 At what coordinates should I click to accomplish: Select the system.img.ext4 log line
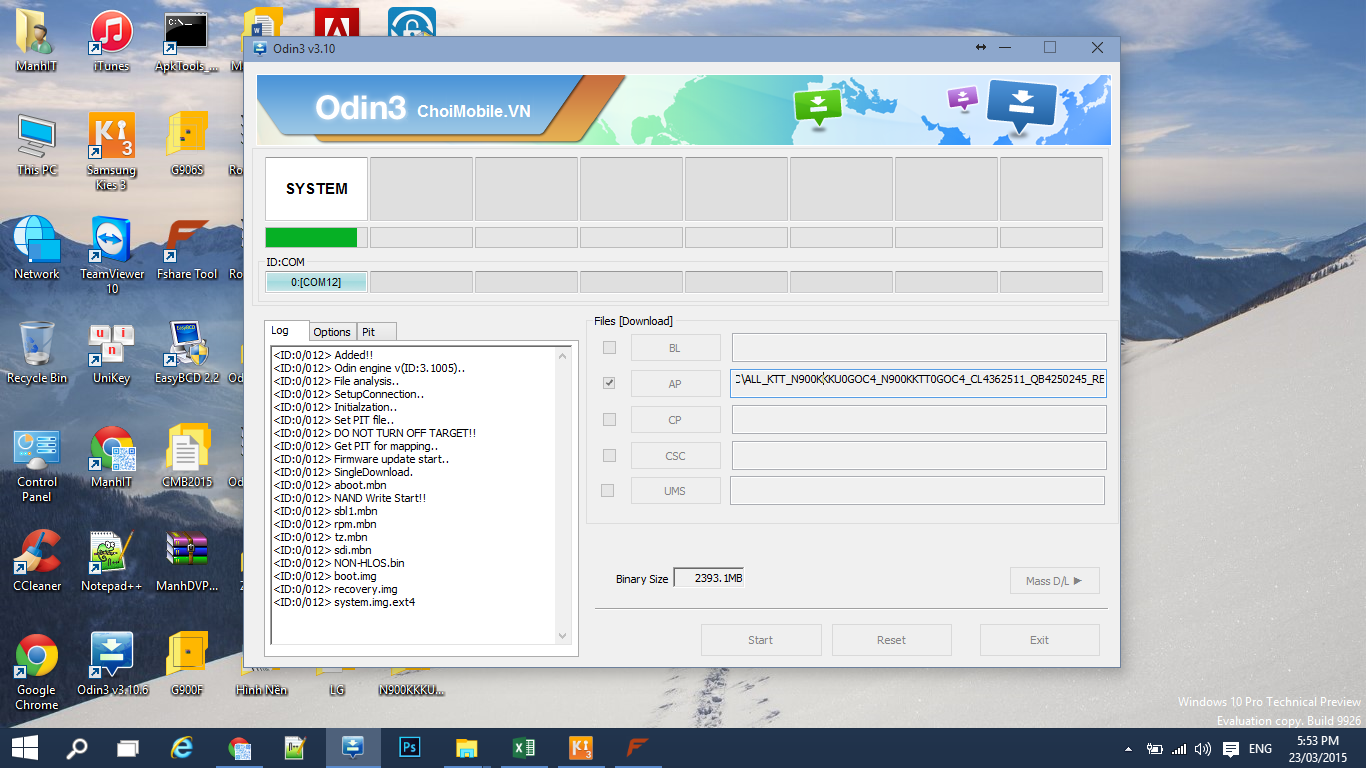pyautogui.click(x=344, y=602)
